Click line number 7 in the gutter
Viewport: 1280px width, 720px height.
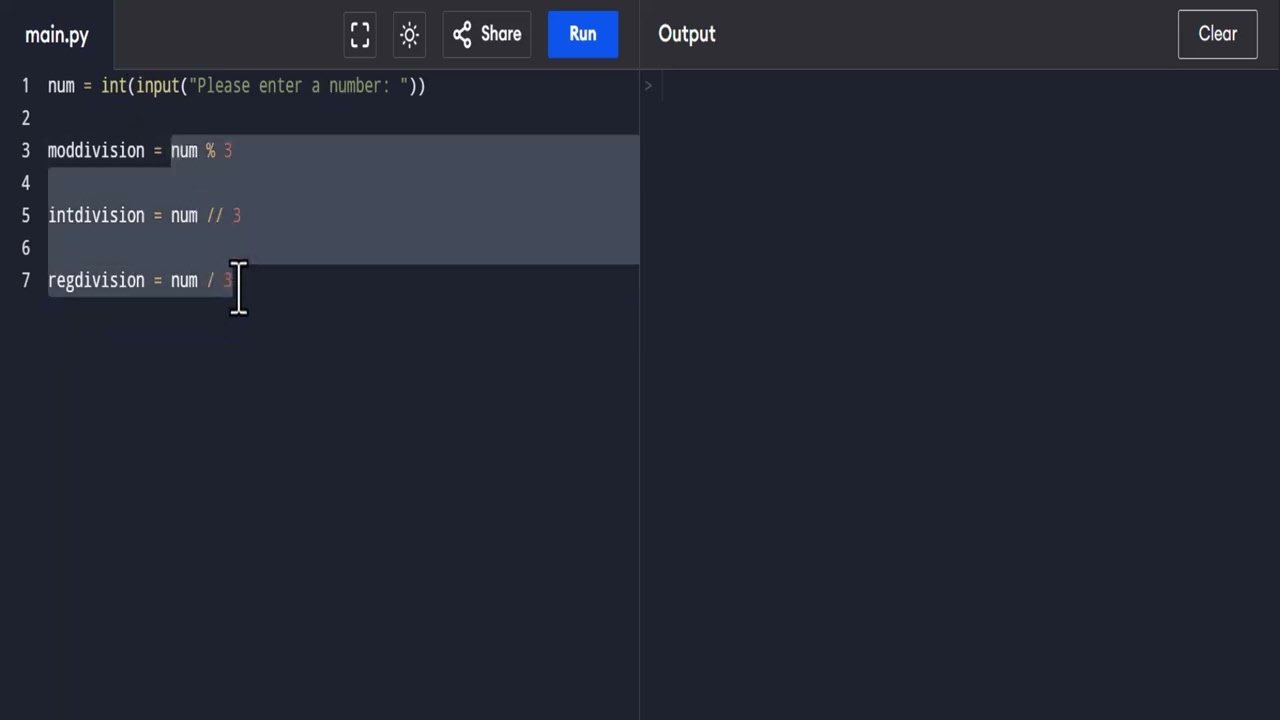(x=25, y=281)
